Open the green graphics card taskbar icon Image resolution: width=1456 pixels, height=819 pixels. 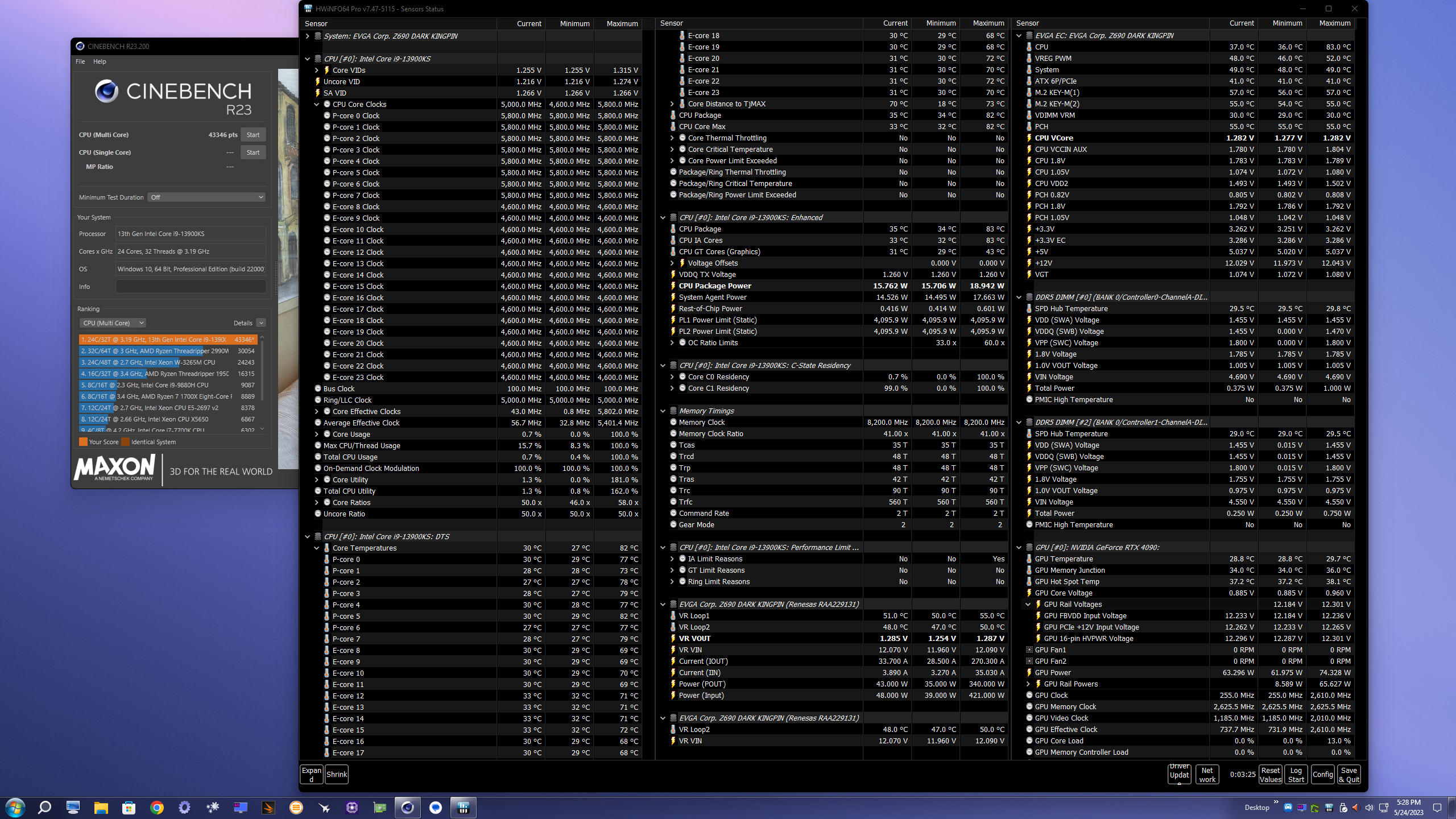tap(380, 807)
